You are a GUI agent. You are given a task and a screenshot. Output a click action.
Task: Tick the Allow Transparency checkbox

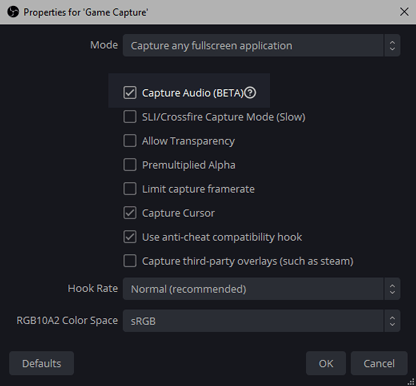[x=130, y=141]
